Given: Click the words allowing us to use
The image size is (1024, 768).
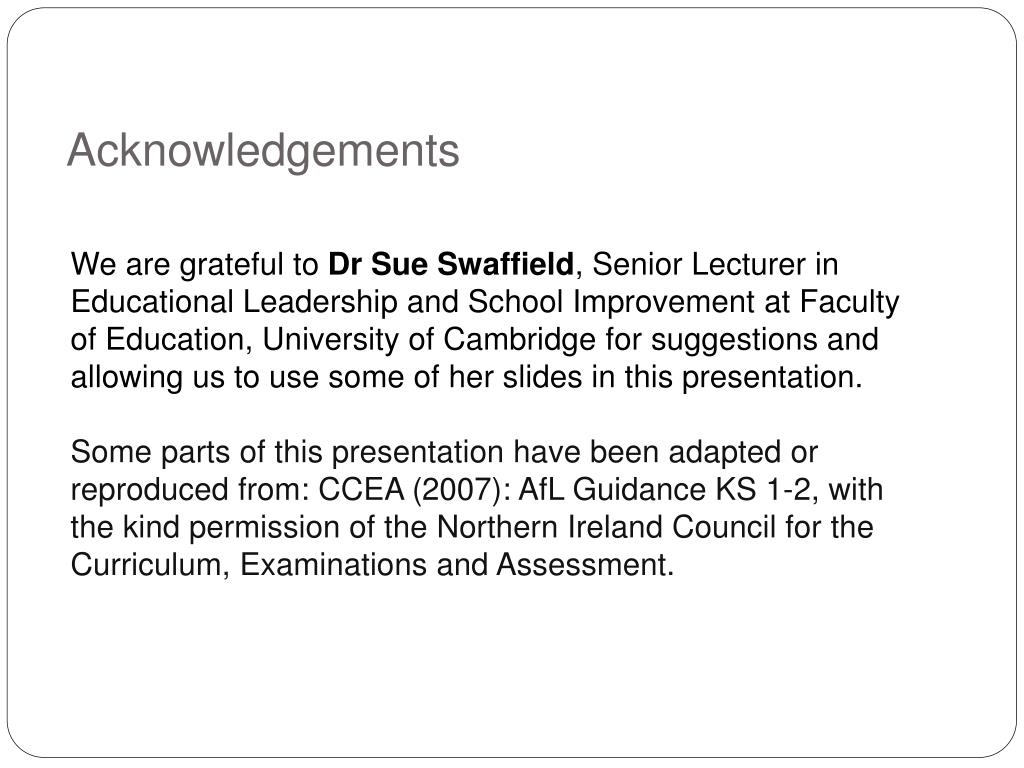Looking at the screenshot, I should tap(195, 377).
